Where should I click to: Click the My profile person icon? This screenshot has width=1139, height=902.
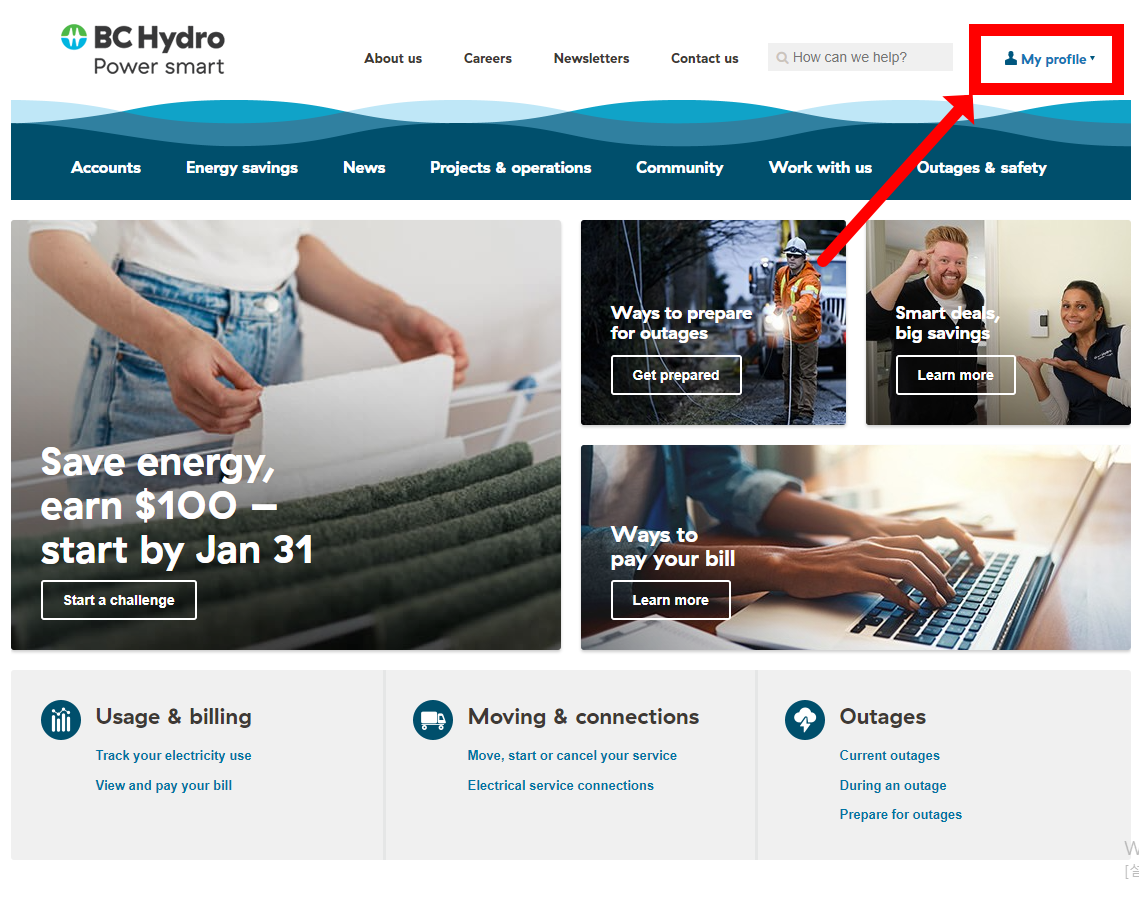1010,58
